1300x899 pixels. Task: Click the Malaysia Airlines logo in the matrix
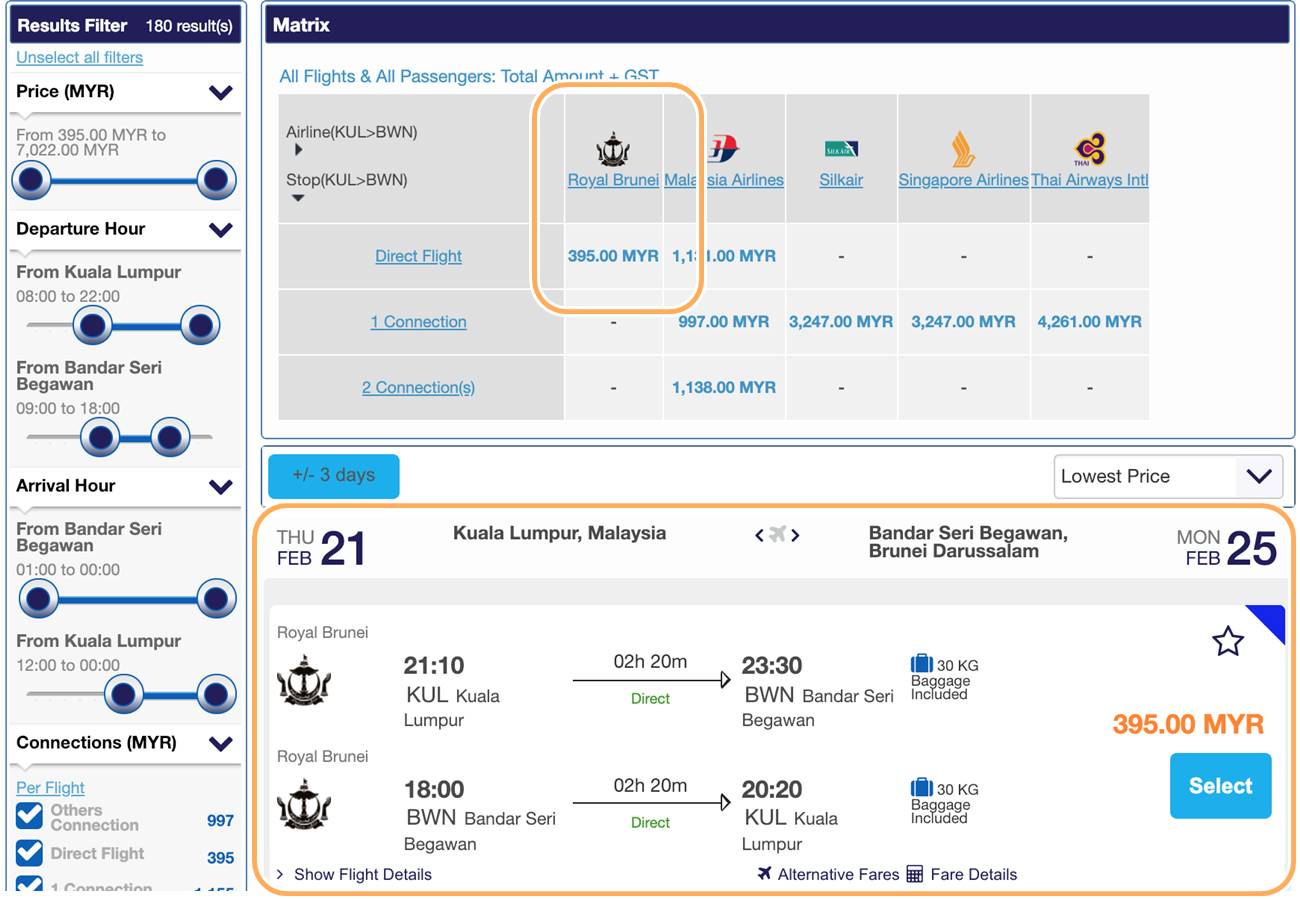724,149
